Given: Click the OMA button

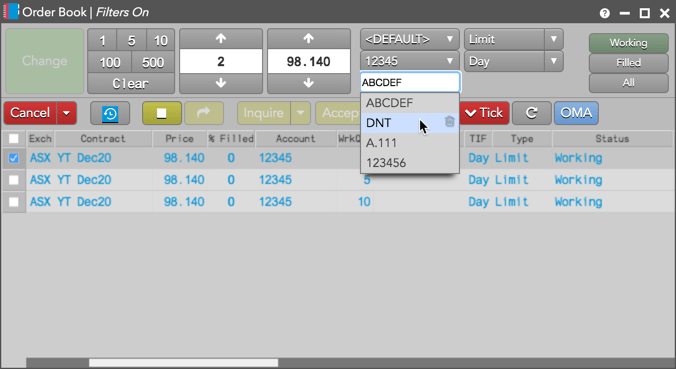Looking at the screenshot, I should point(576,113).
